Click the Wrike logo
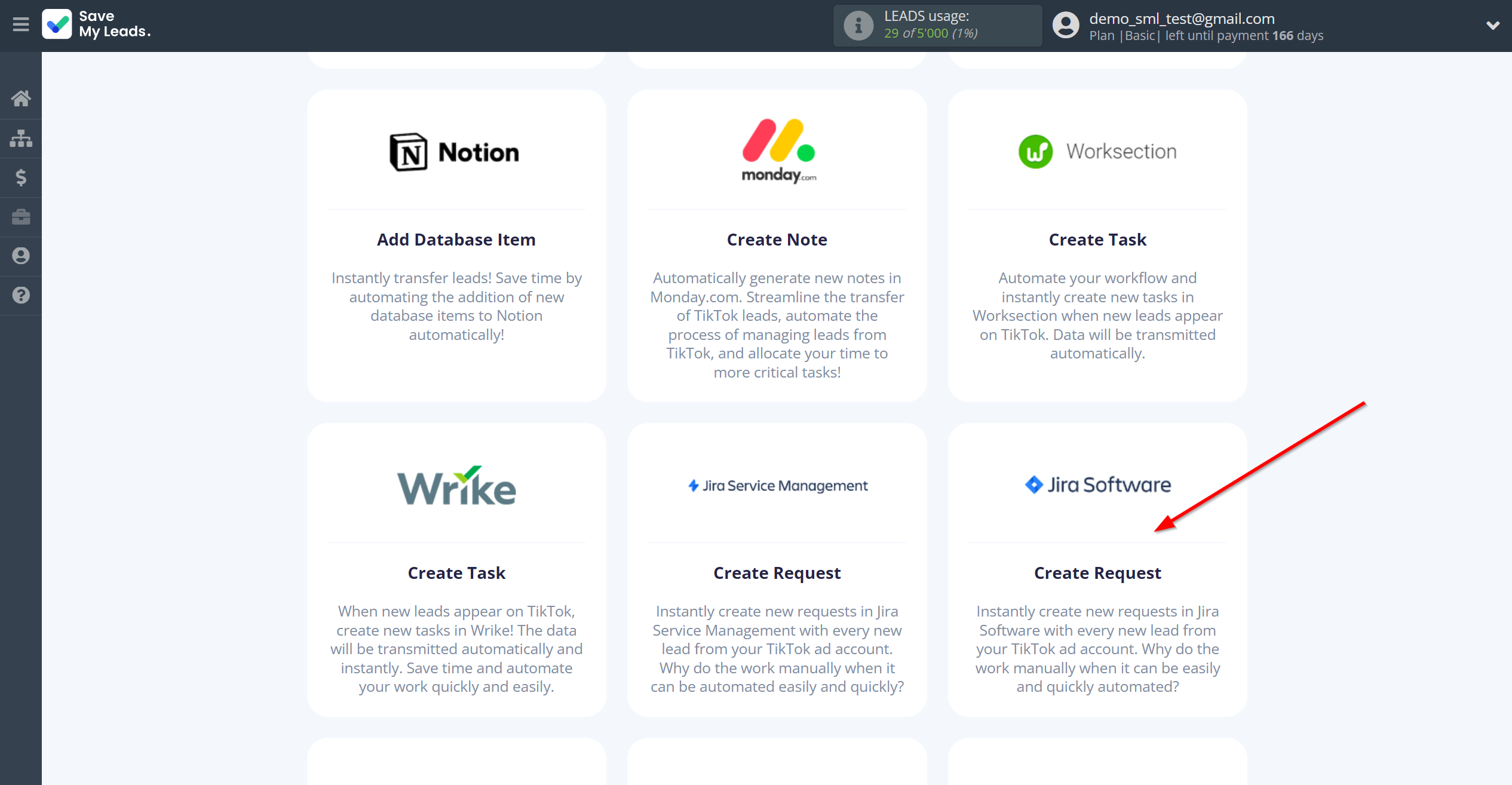Screen dimensions: 1512x785 coord(456,485)
